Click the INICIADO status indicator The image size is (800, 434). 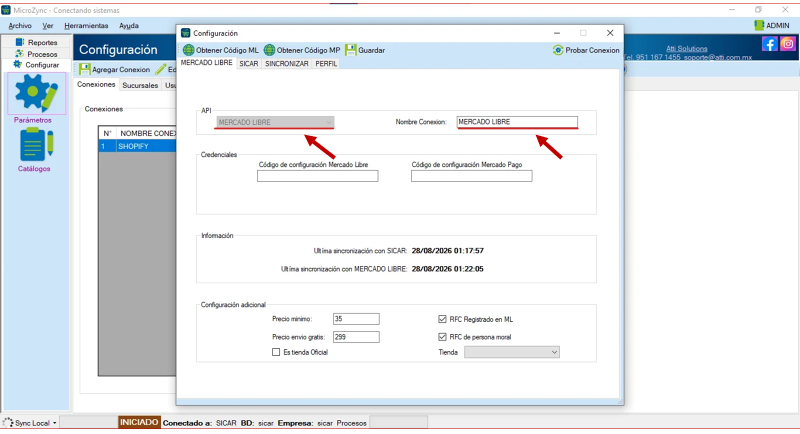[139, 422]
